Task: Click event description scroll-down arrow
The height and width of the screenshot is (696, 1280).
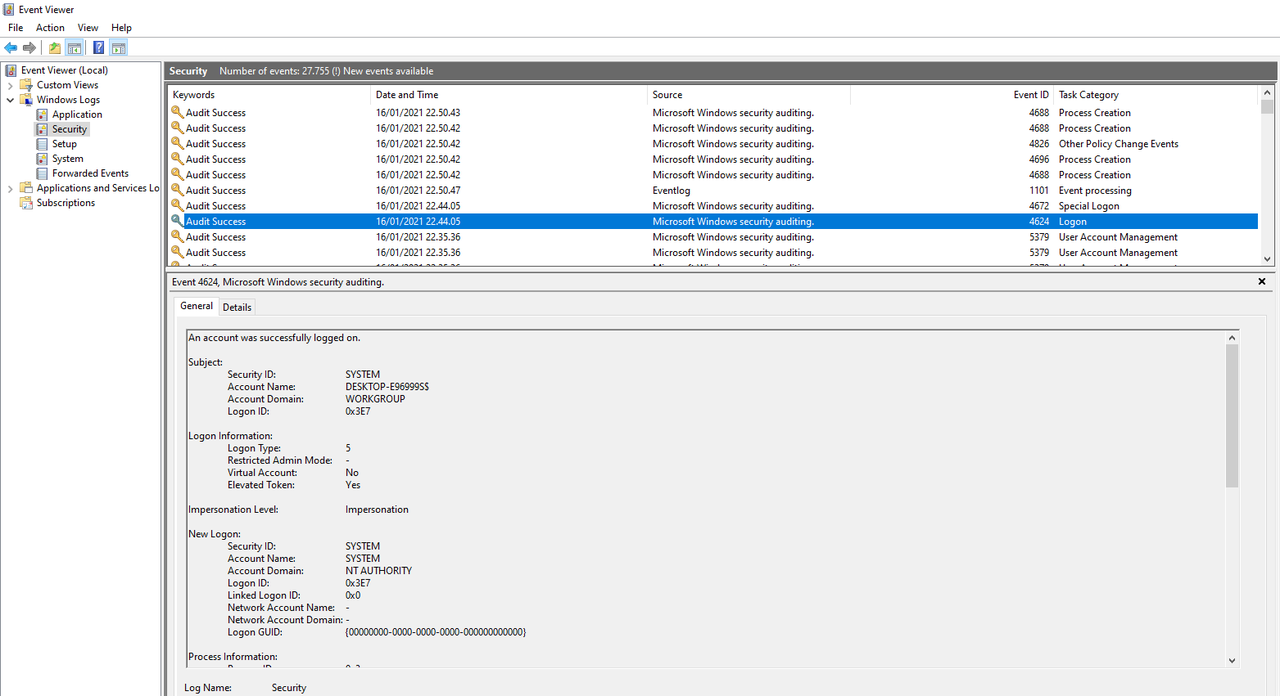Action: pos(1232,660)
